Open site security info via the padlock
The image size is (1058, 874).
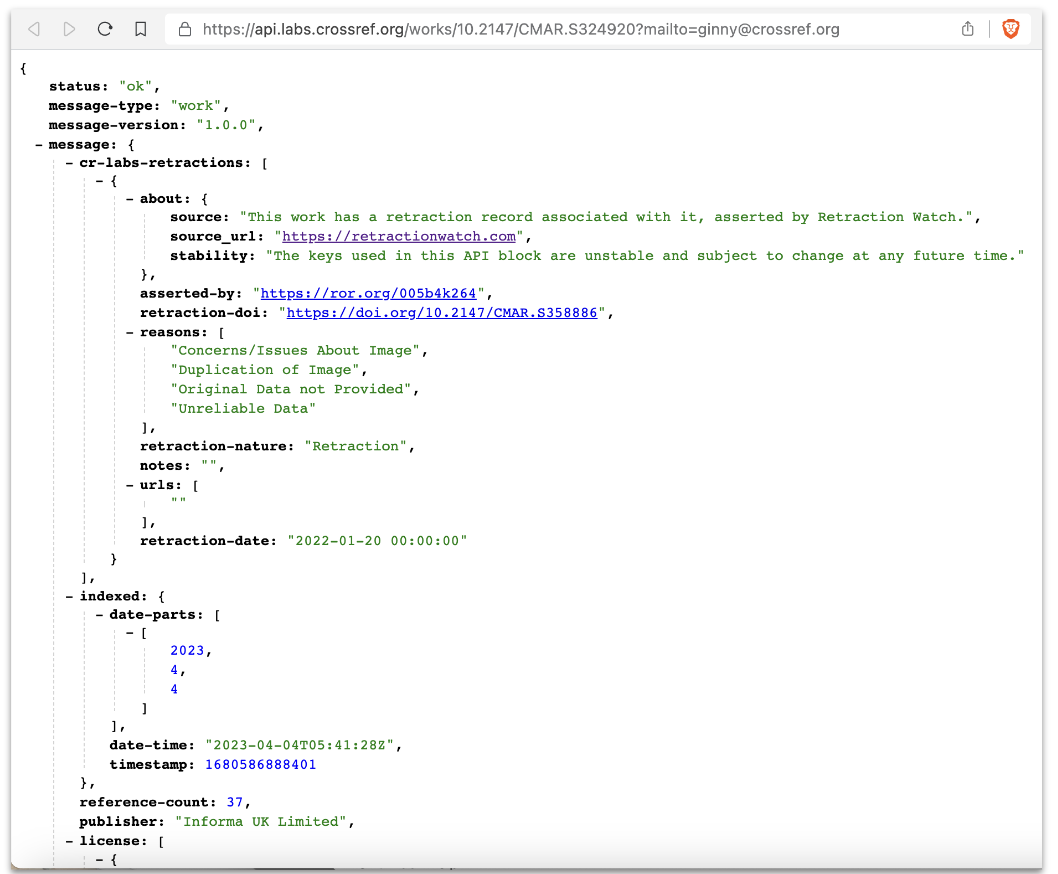(185, 29)
